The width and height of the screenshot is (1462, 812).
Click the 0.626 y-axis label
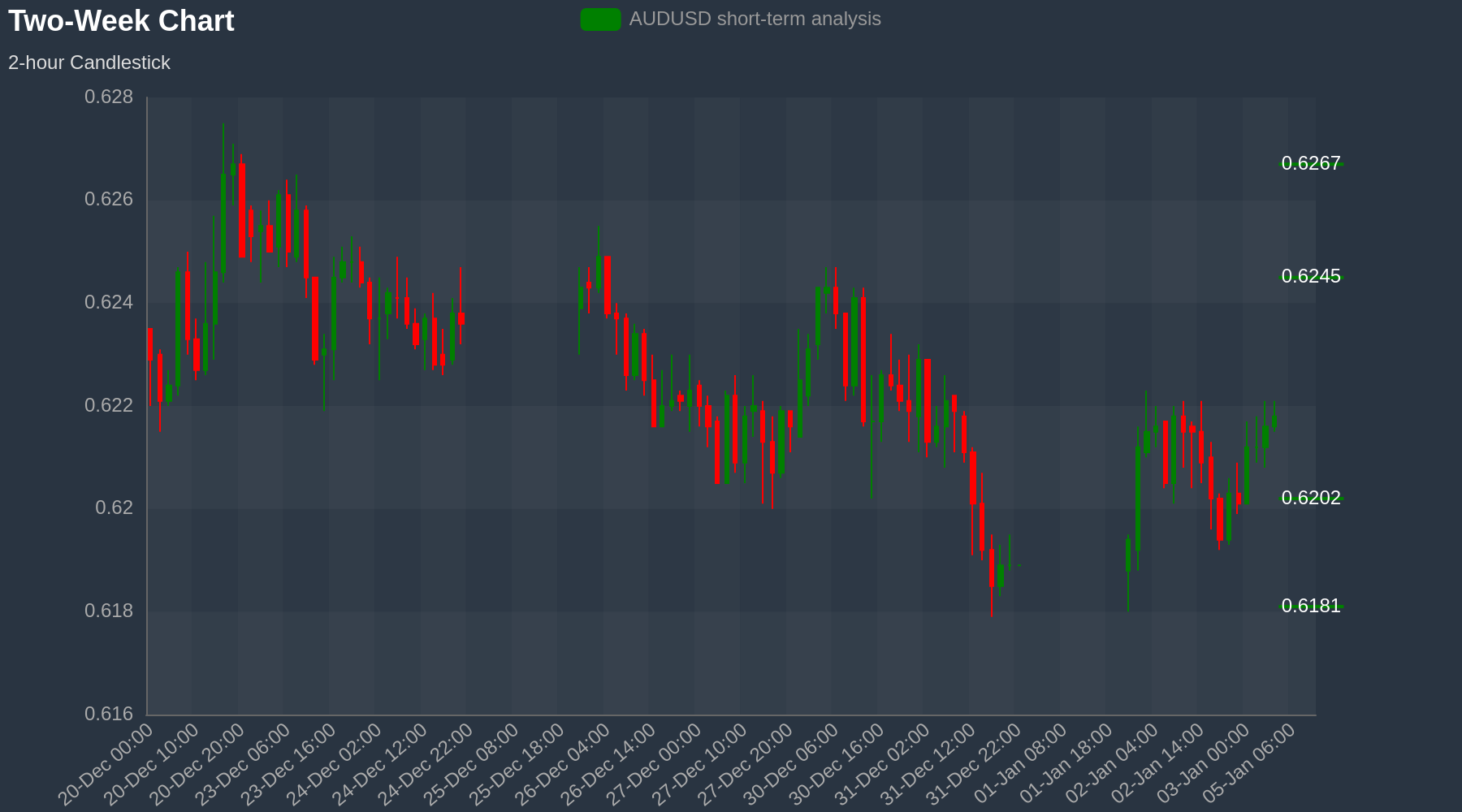pyautogui.click(x=109, y=200)
